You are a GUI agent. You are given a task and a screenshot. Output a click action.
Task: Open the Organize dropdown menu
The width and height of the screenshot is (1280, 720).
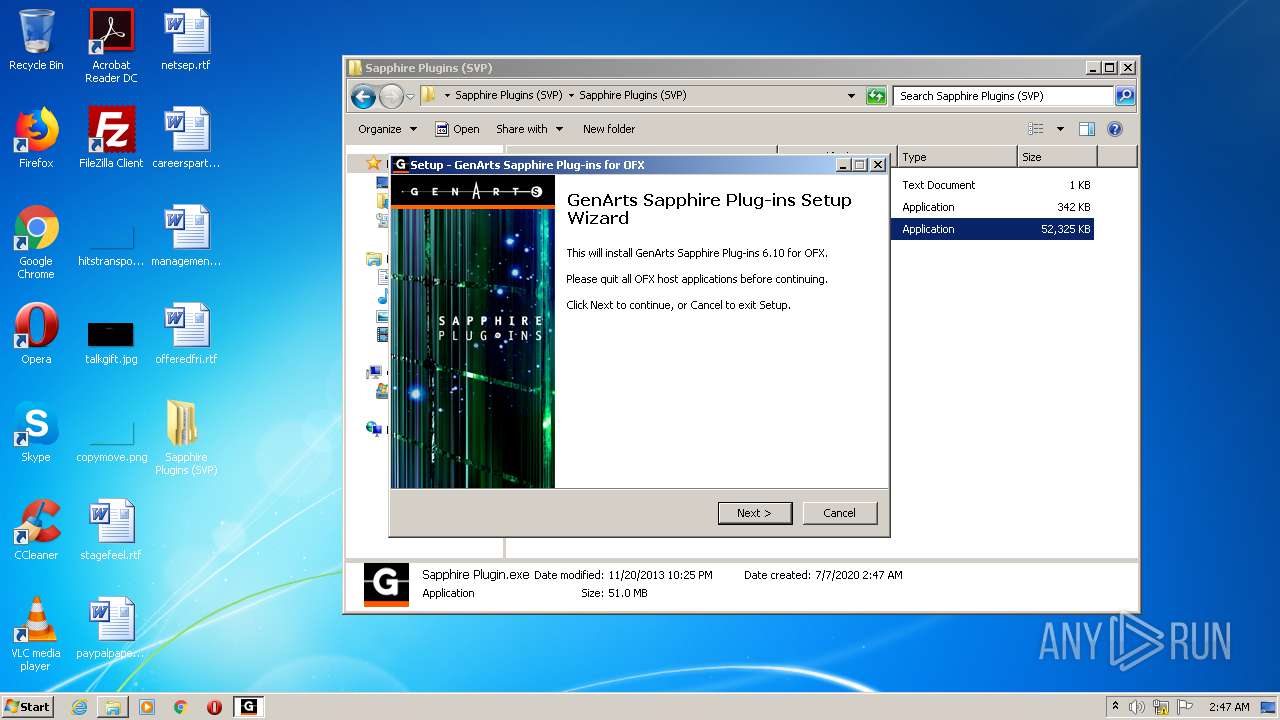tap(387, 129)
